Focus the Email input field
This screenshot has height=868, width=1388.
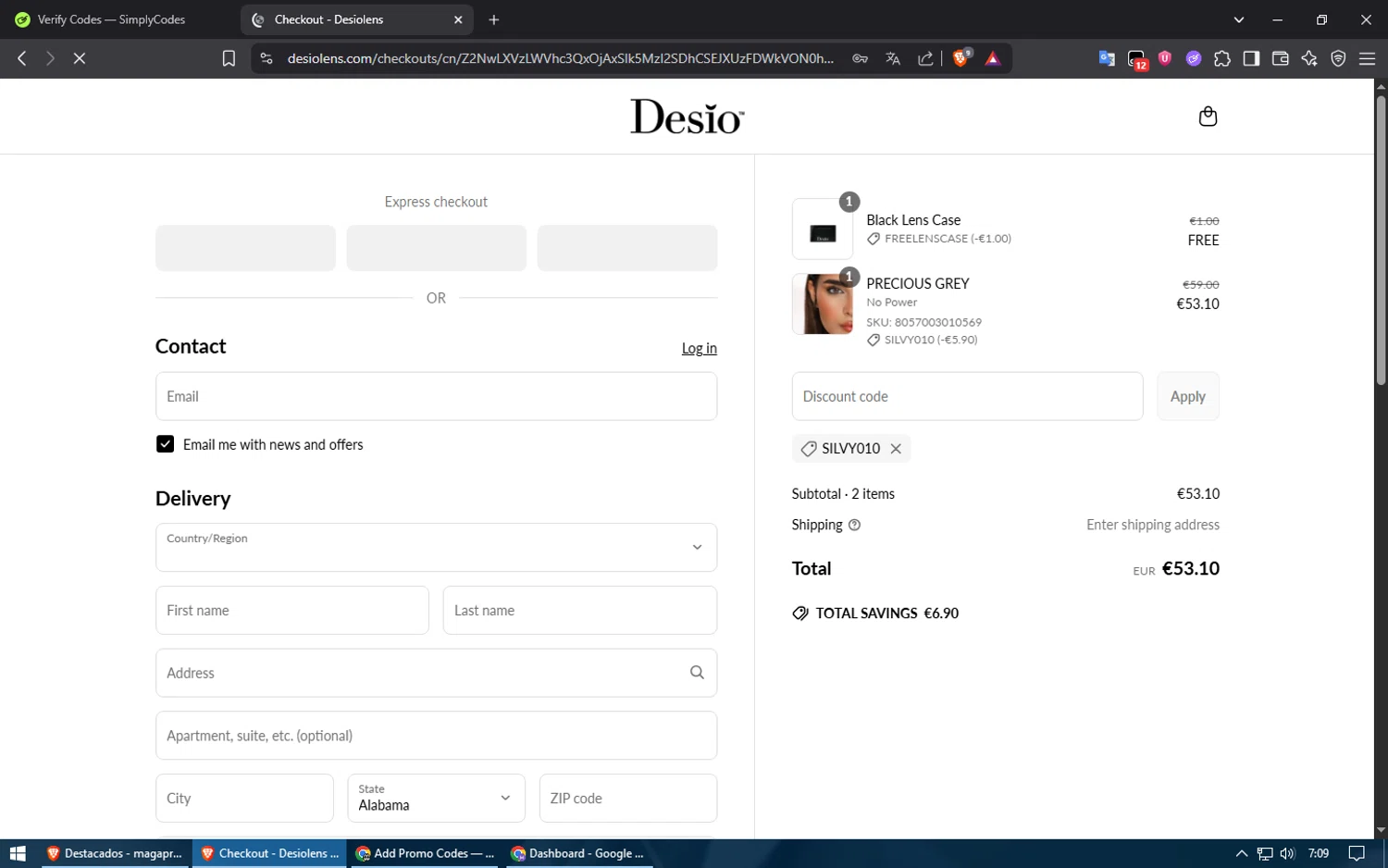click(436, 396)
